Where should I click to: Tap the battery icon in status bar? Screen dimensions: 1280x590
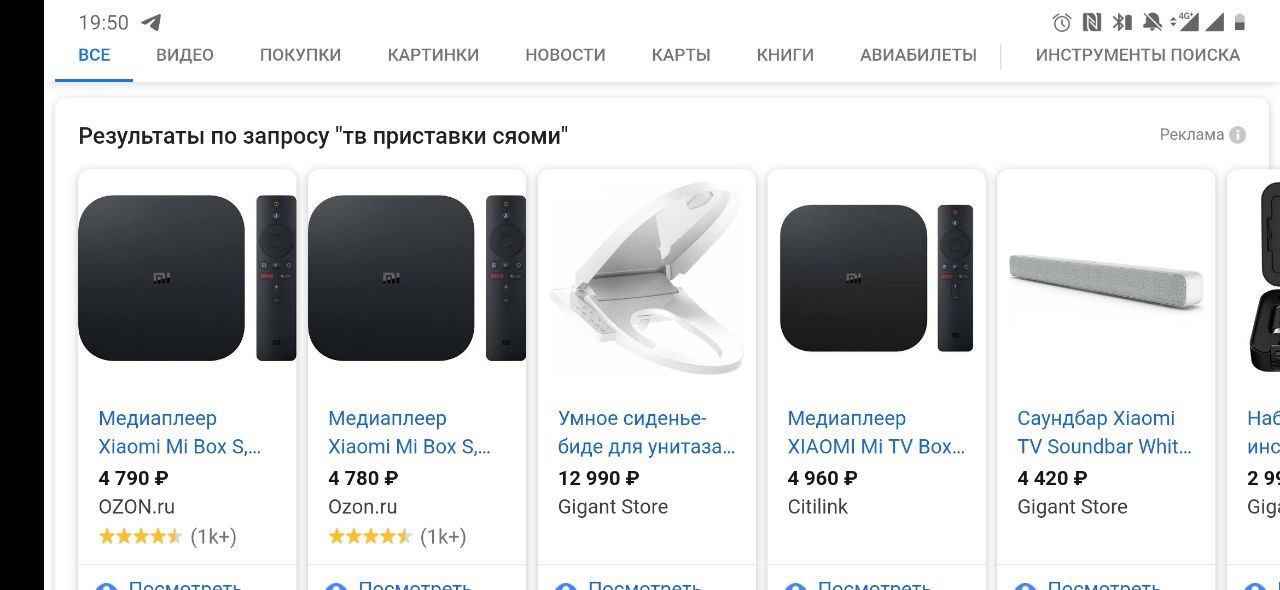1240,22
